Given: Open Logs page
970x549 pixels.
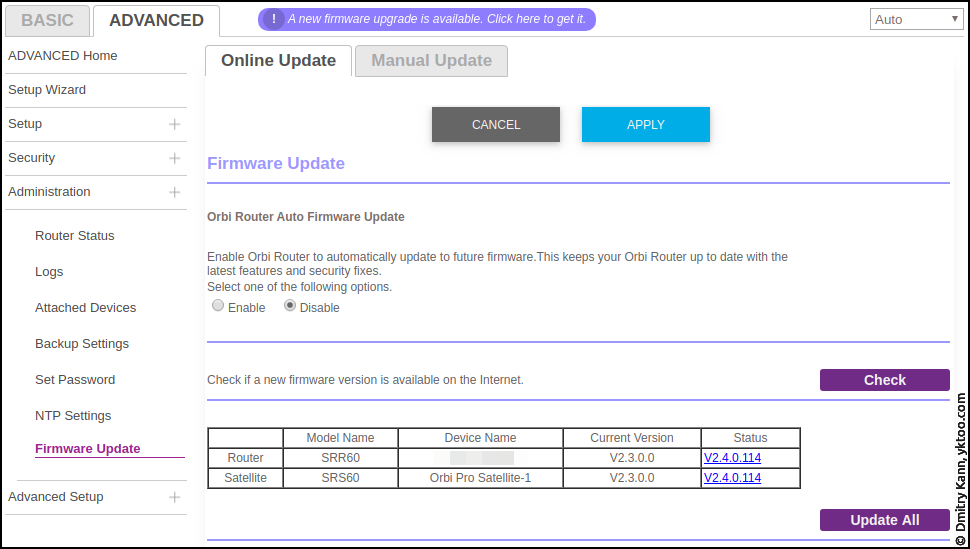Looking at the screenshot, I should click(x=49, y=272).
